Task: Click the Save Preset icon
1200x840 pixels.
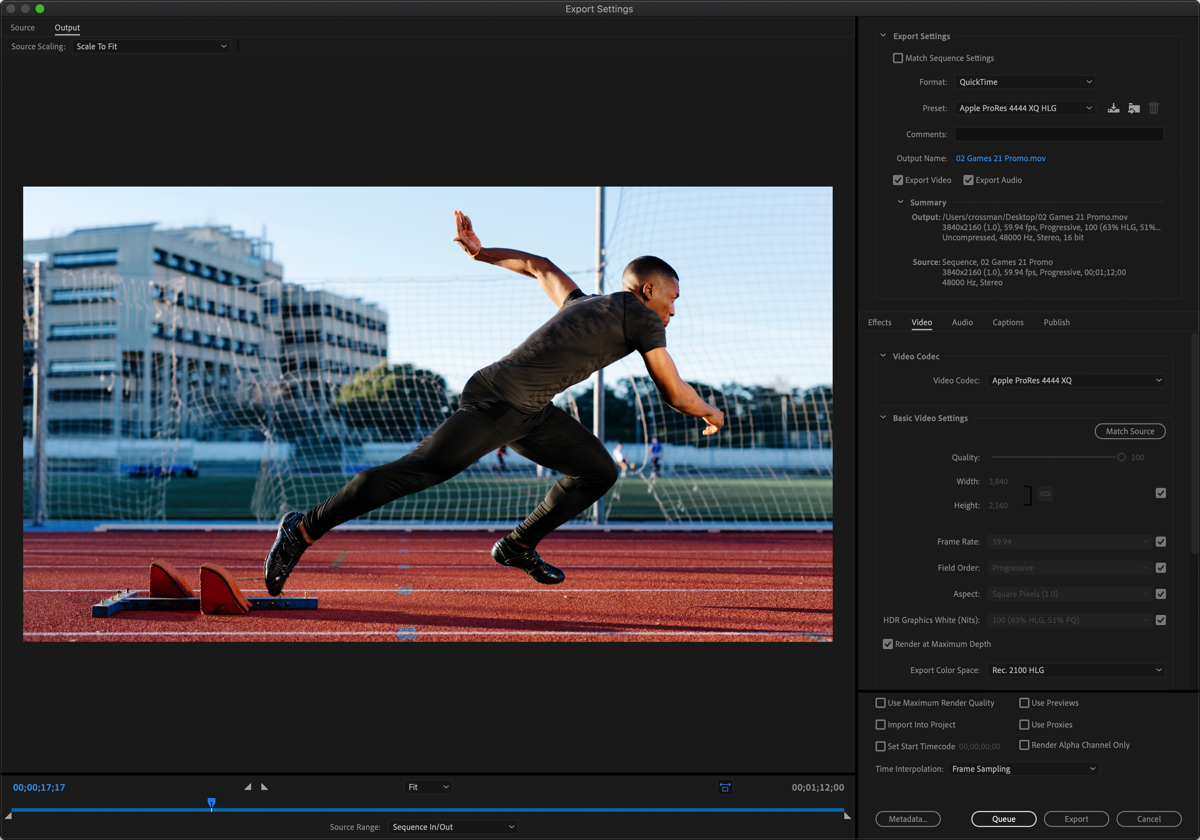Action: [x=1113, y=108]
